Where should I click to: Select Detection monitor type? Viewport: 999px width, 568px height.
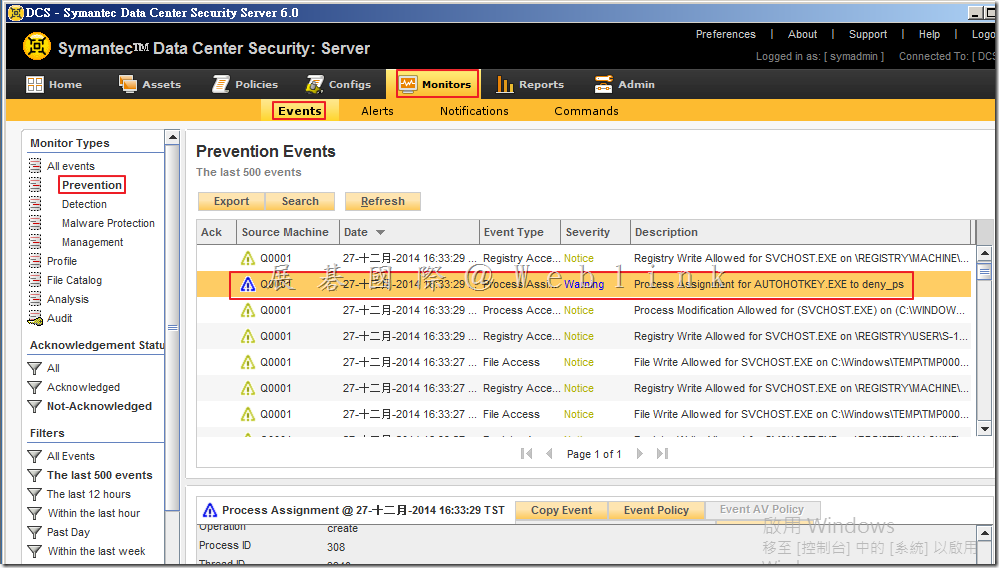(x=84, y=204)
